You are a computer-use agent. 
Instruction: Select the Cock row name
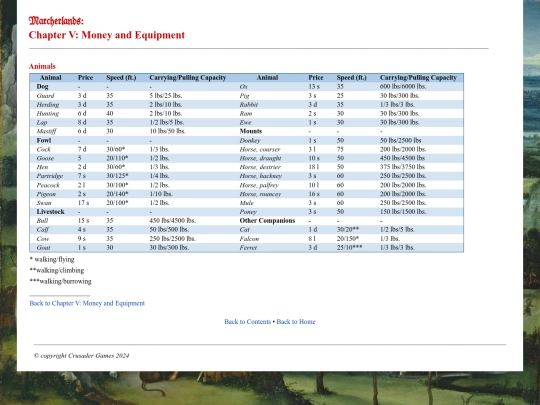point(43,149)
